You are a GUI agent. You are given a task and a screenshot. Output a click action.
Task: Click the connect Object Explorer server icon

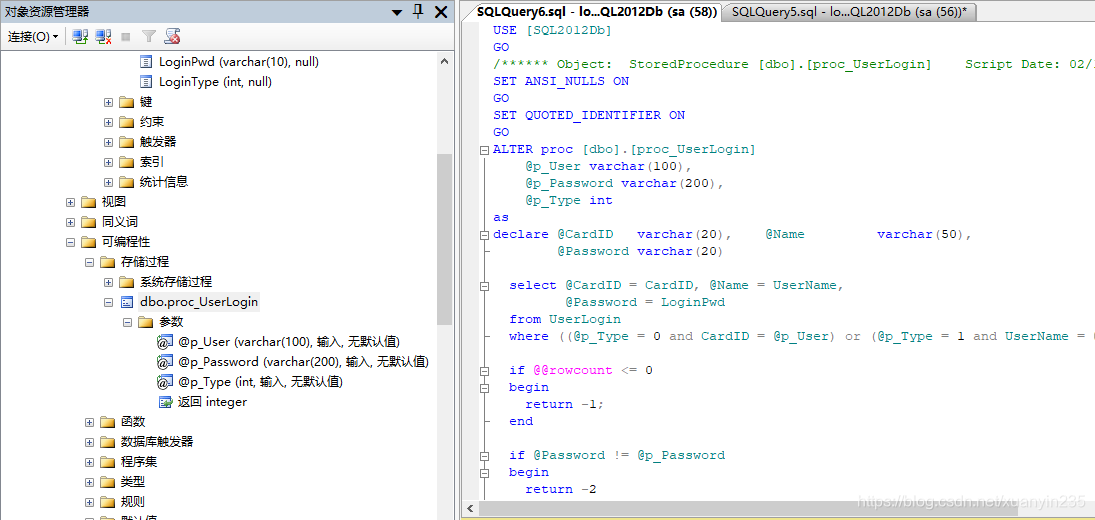(80, 36)
